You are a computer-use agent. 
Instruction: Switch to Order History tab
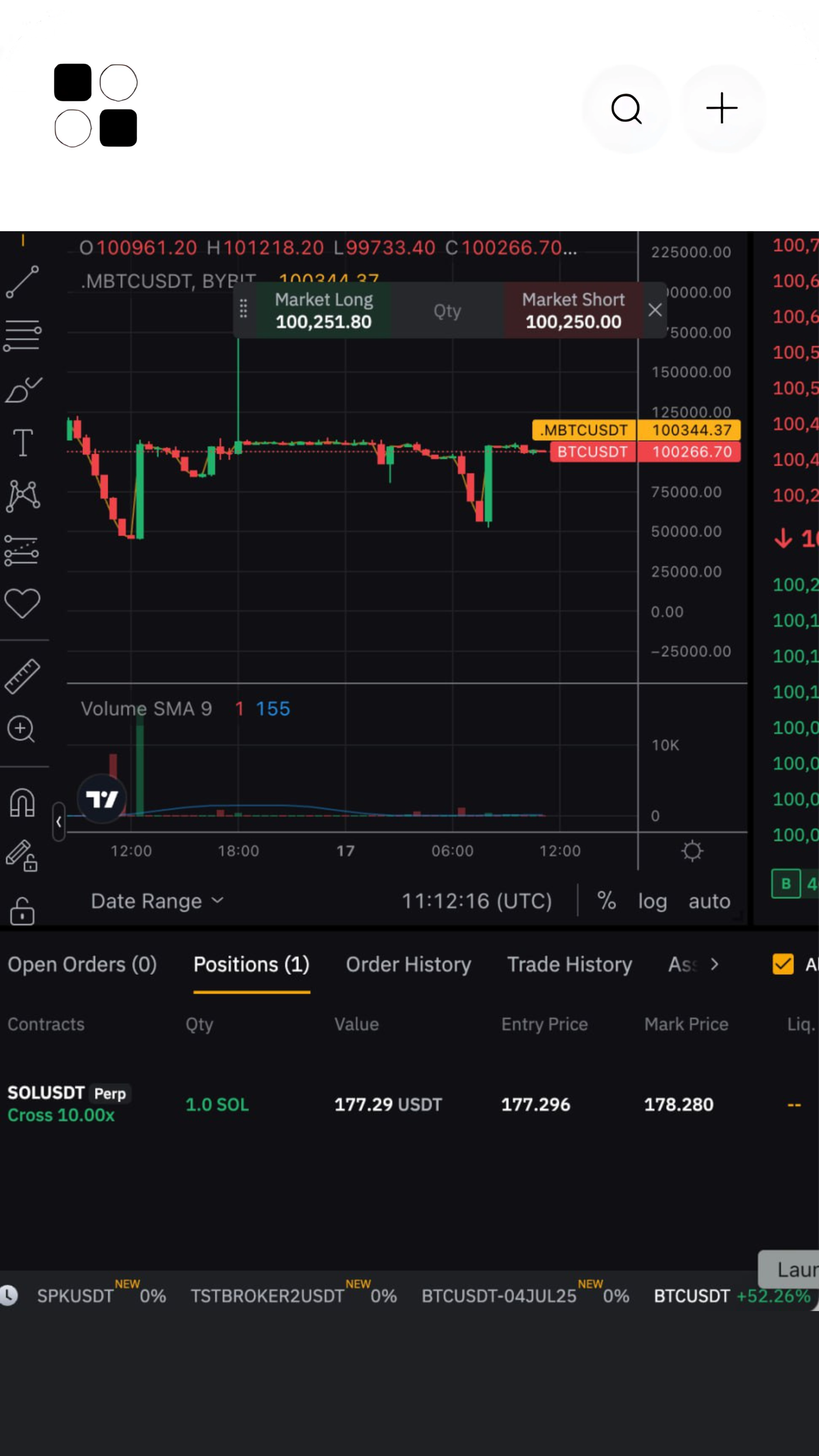tap(408, 965)
